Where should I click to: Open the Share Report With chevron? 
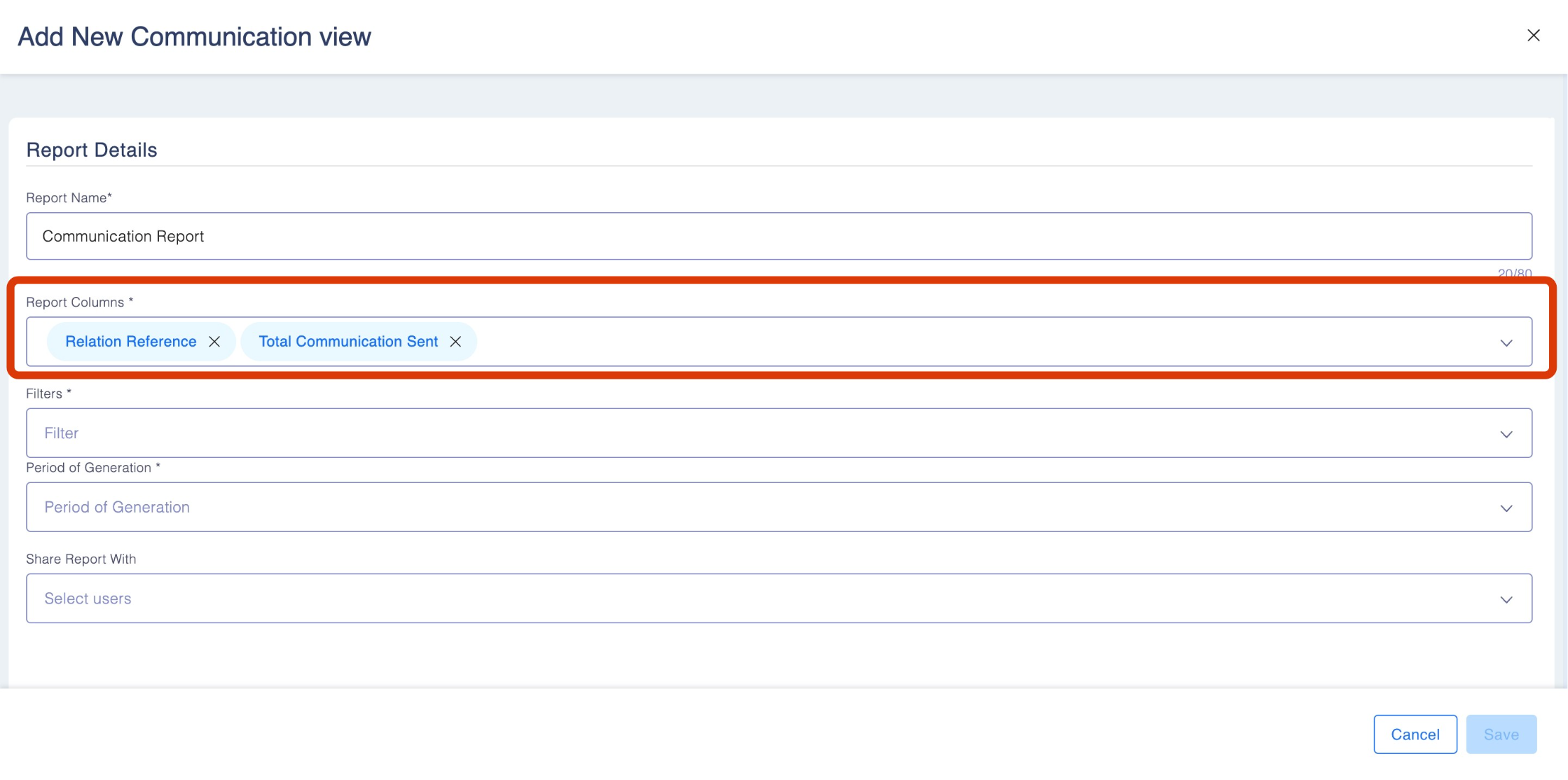coord(1506,599)
